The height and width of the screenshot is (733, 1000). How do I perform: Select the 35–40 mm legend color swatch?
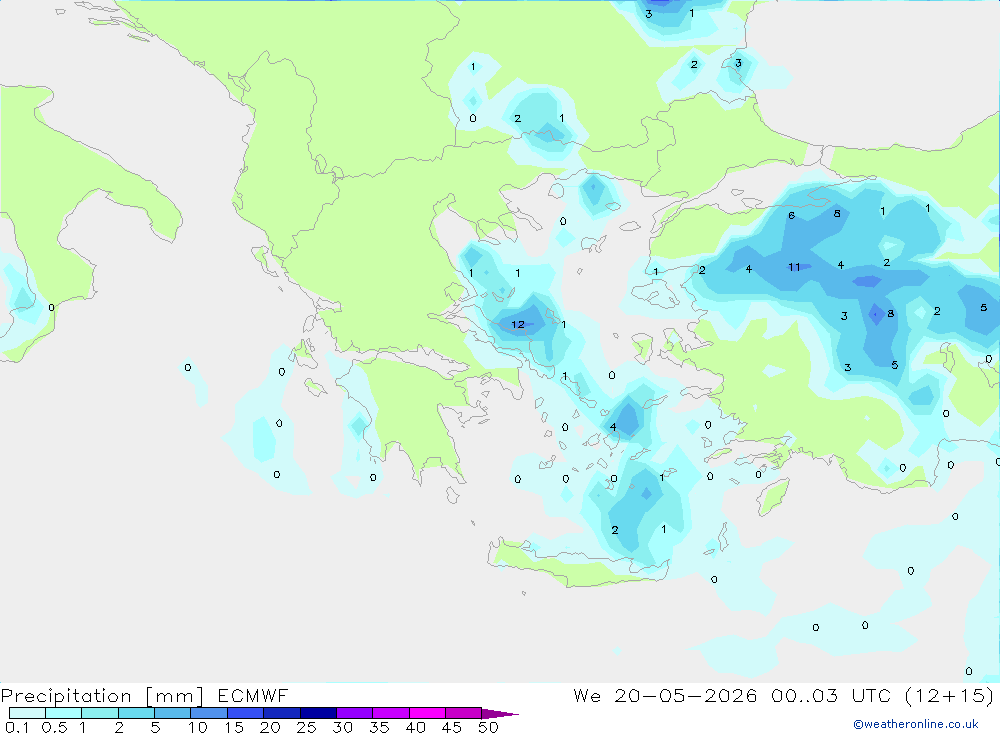pos(390,713)
